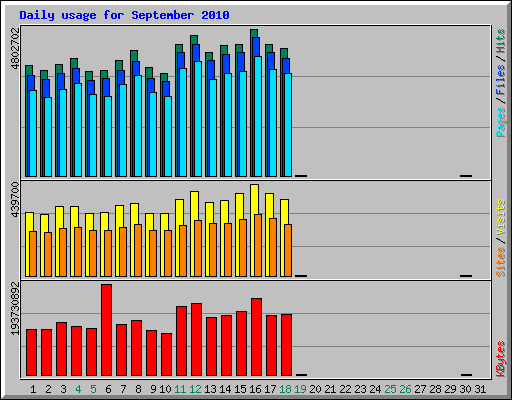
Task: Select green weekend day 25 label
Action: coord(390,389)
